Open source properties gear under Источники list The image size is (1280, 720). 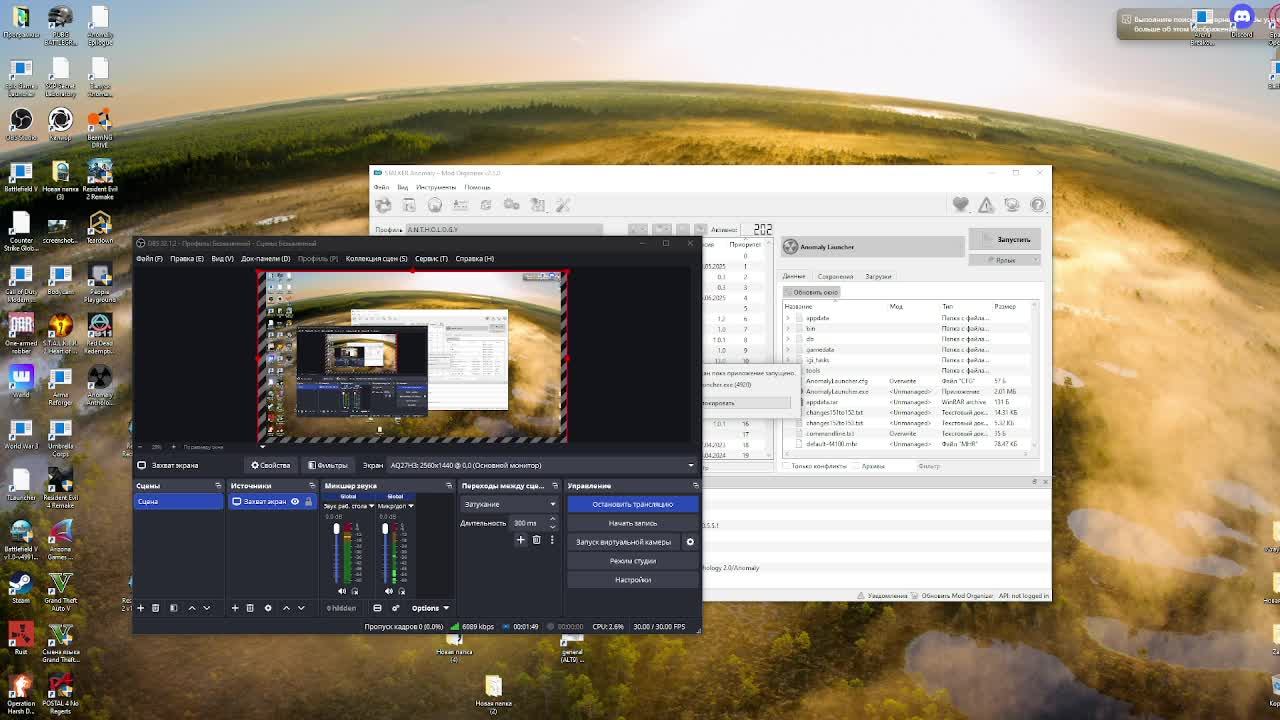268,608
